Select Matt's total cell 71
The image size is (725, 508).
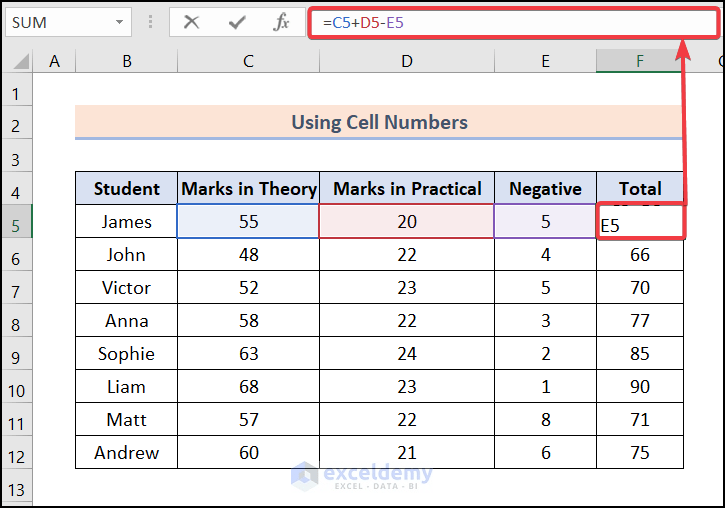pos(640,419)
